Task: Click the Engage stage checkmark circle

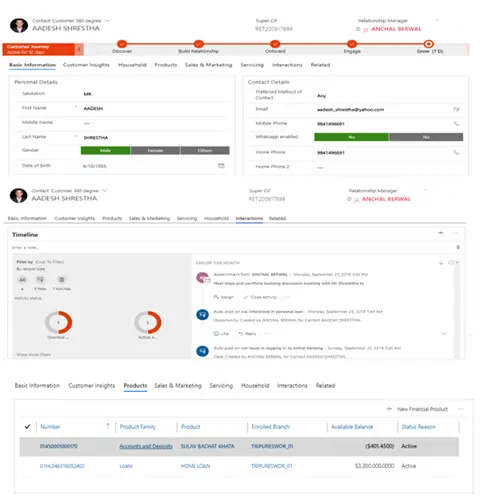Action: coord(352,44)
